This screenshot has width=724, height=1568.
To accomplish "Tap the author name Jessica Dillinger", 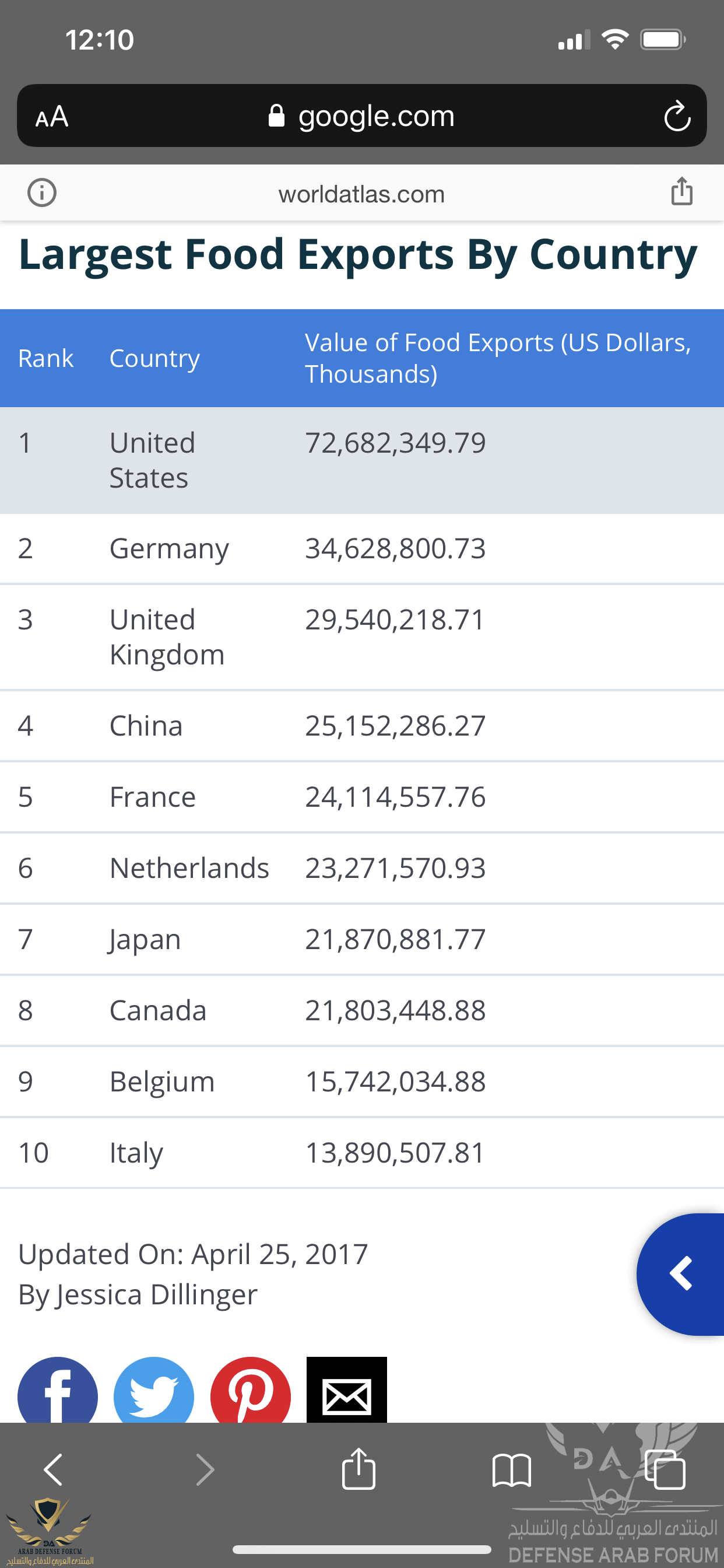I will 156,1294.
